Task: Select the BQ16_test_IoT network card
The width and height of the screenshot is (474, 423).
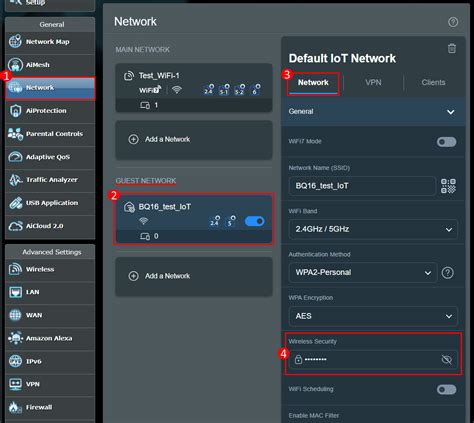Action: [194, 219]
